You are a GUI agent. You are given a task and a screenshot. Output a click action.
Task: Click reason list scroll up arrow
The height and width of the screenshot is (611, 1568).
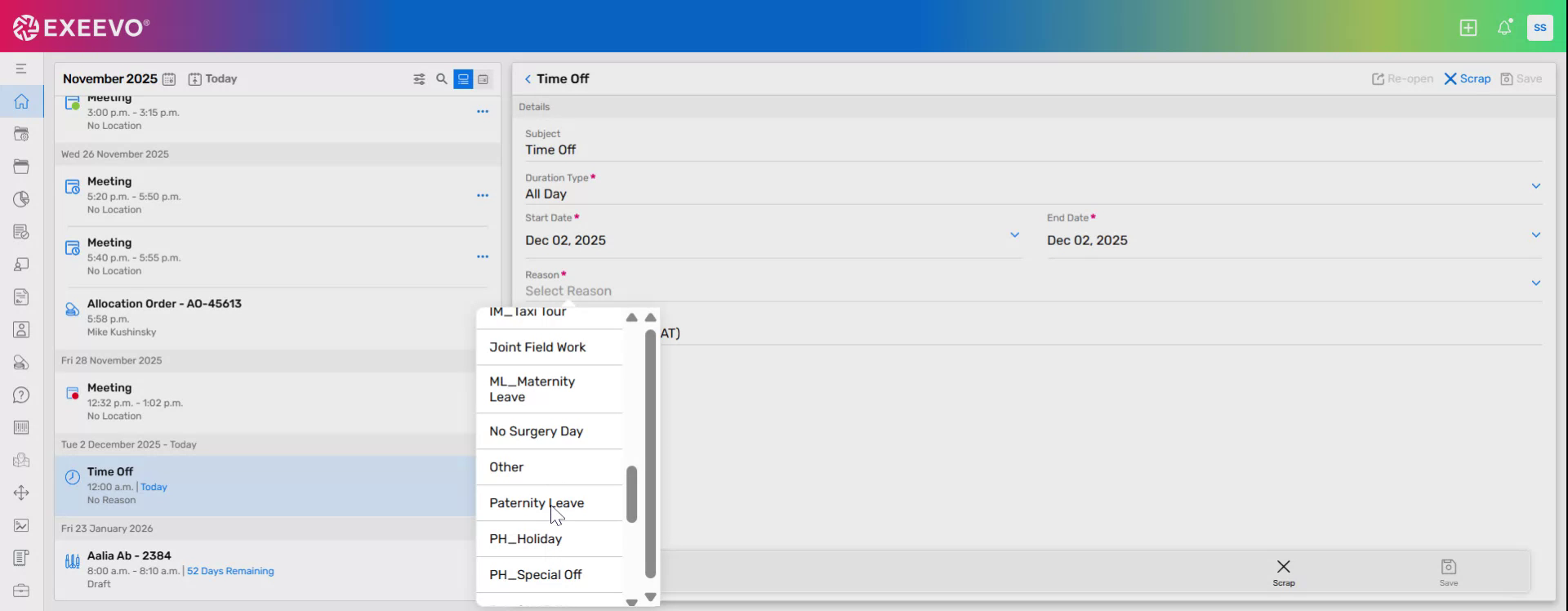click(631, 317)
